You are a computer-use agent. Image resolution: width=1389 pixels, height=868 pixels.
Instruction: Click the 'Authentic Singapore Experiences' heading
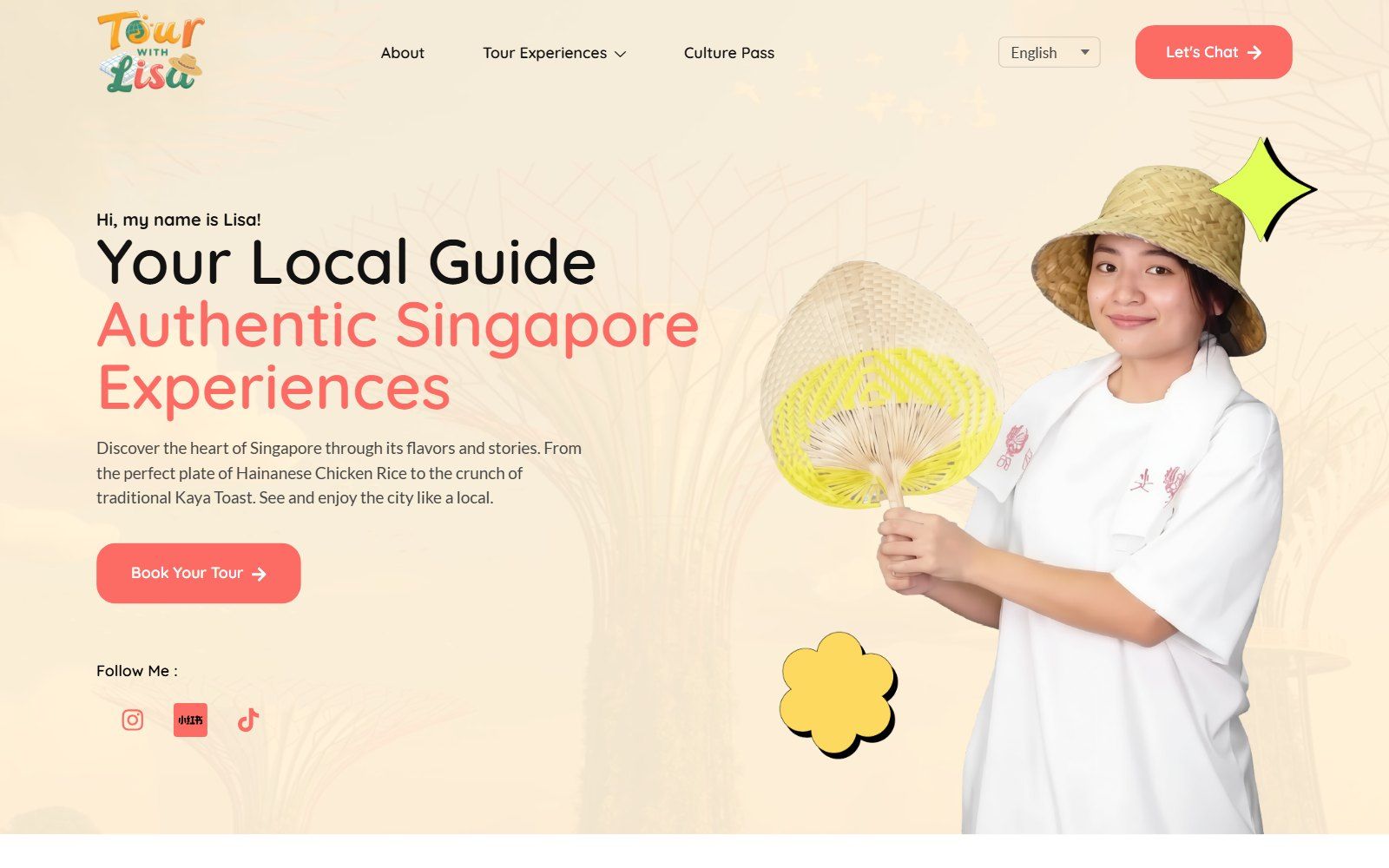(398, 356)
